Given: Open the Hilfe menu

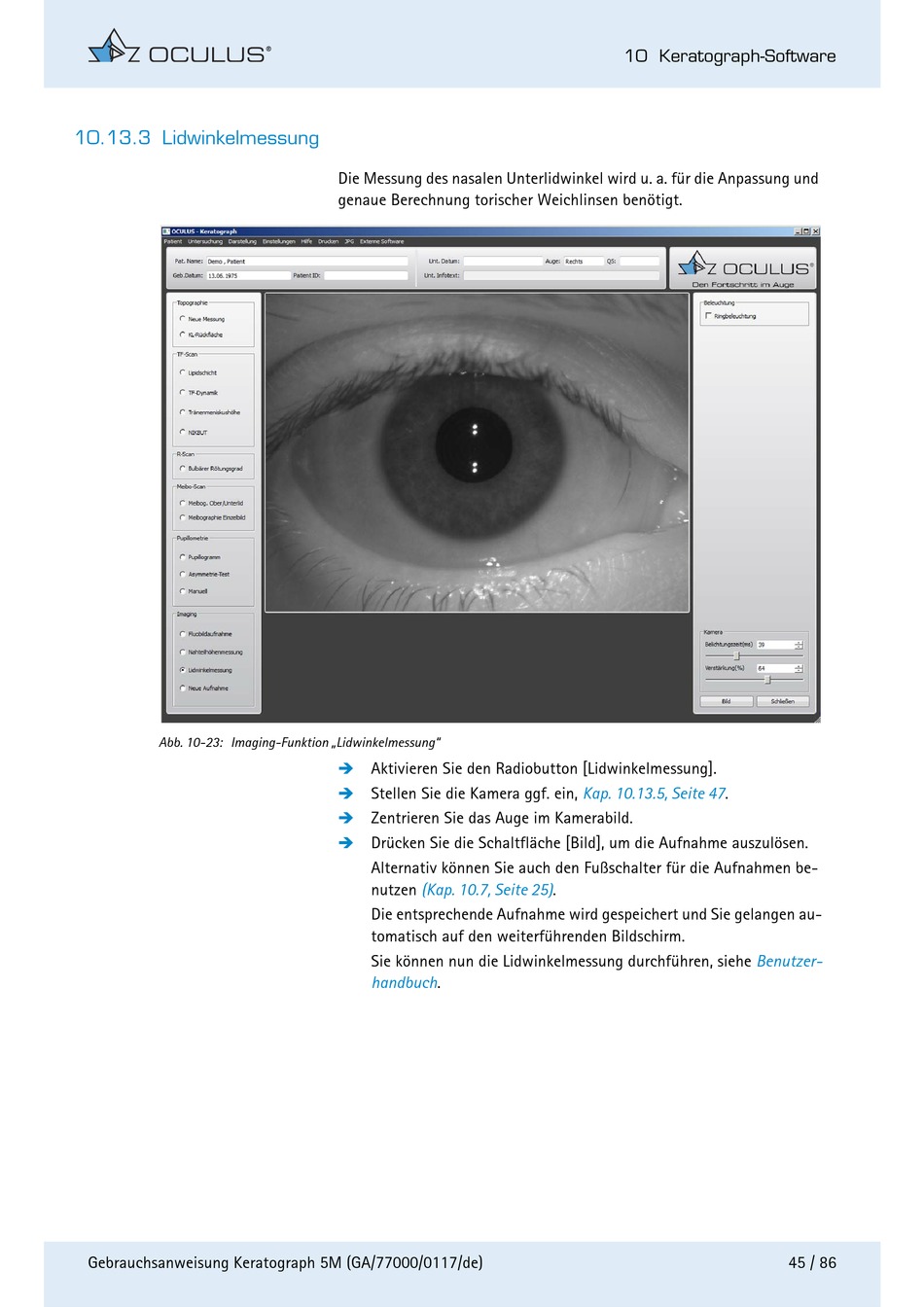Looking at the screenshot, I should tap(306, 241).
